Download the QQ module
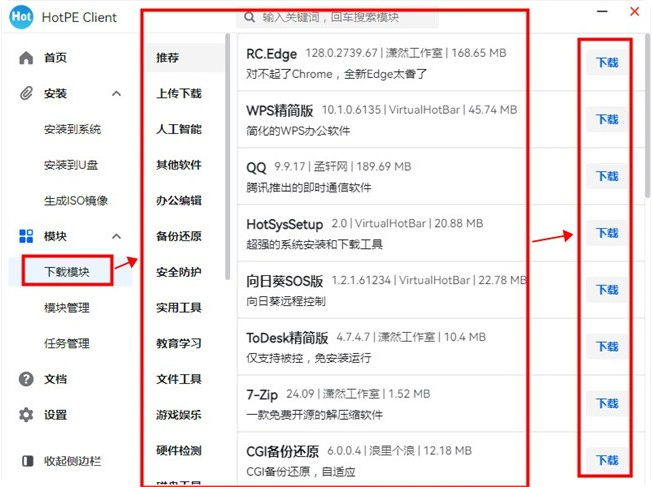Image resolution: width=652 pixels, height=491 pixels. tap(607, 176)
